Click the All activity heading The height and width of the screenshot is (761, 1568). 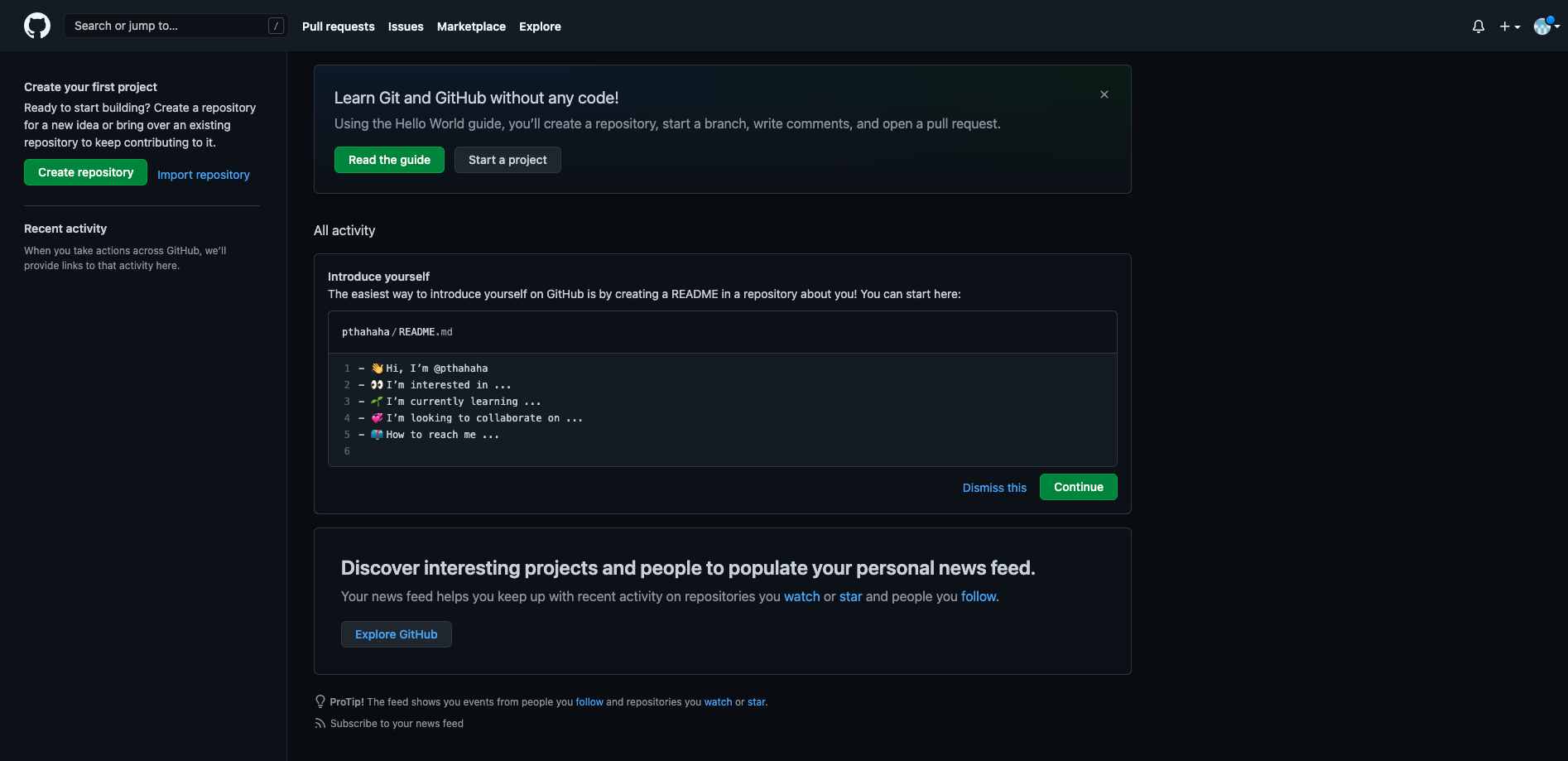(344, 230)
